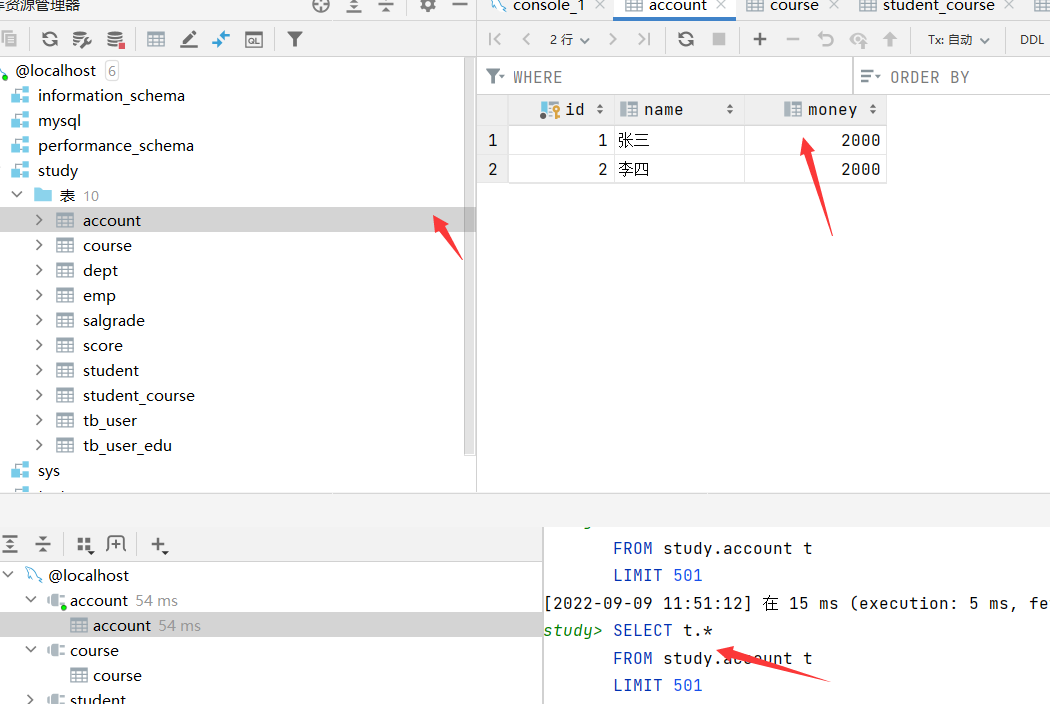The height and width of the screenshot is (704, 1050).
Task: Click the stop square in data toolbar
Action: pos(719,39)
